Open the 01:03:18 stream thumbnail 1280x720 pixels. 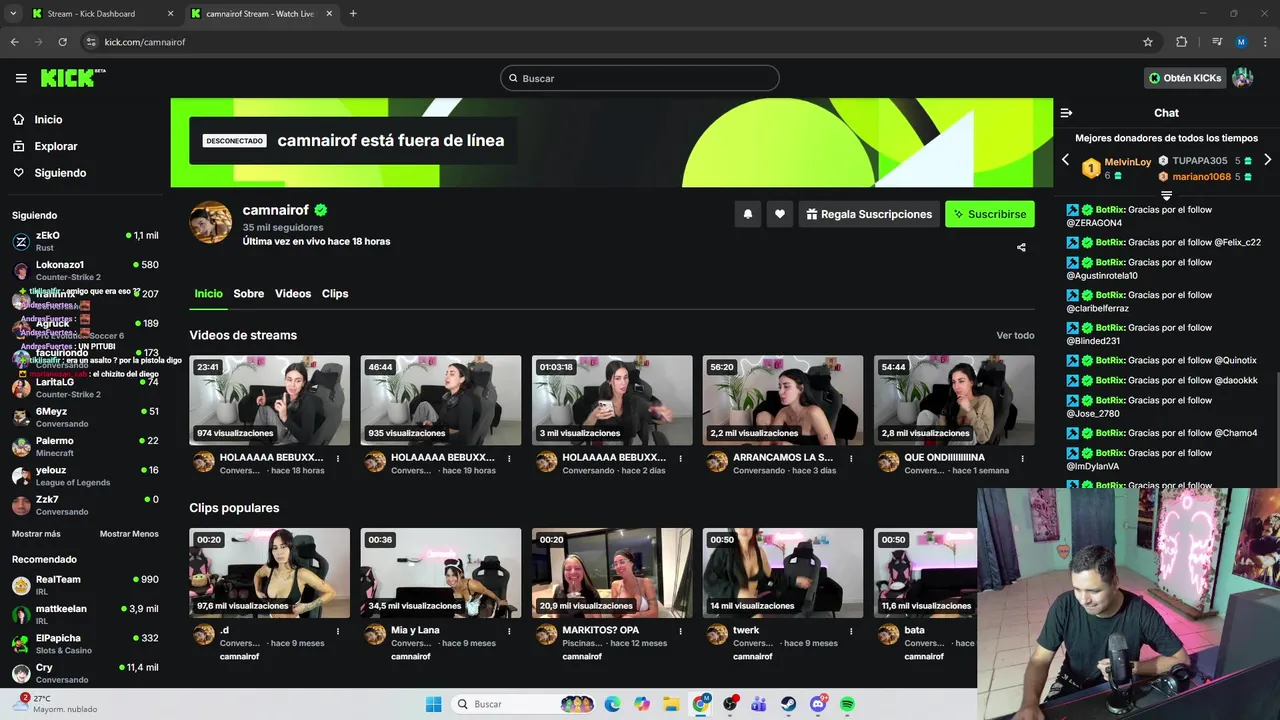point(612,400)
